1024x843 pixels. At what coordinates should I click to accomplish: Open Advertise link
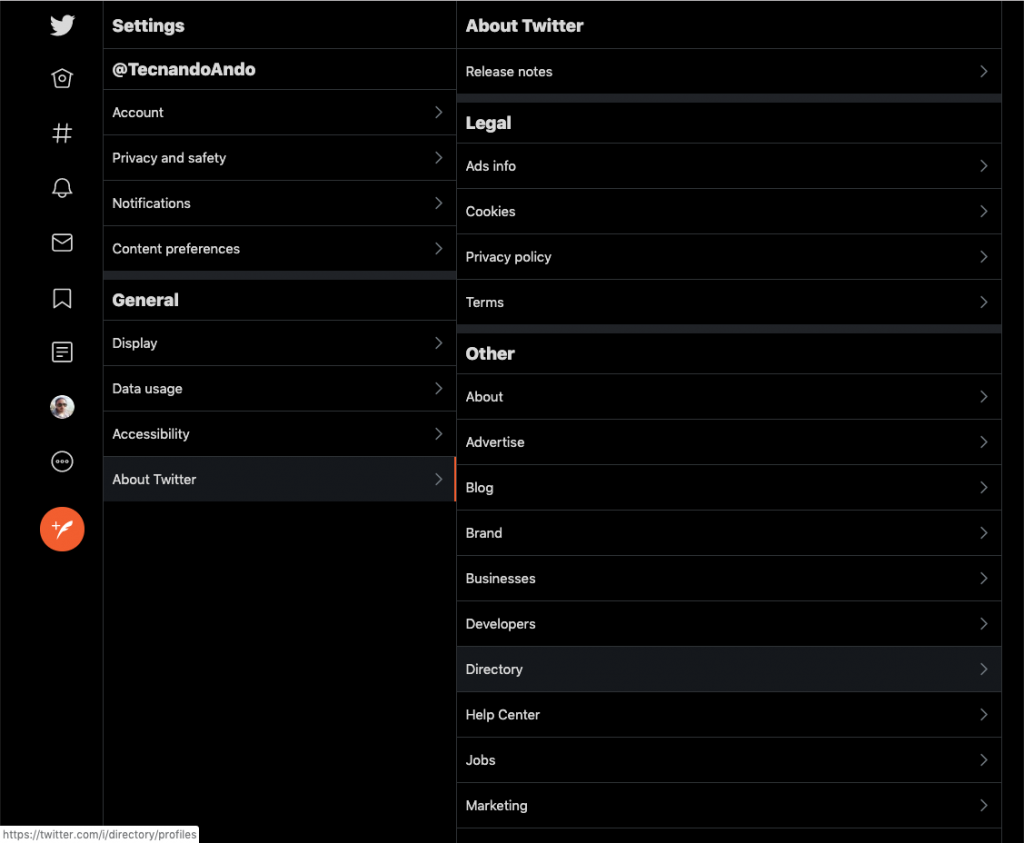729,442
